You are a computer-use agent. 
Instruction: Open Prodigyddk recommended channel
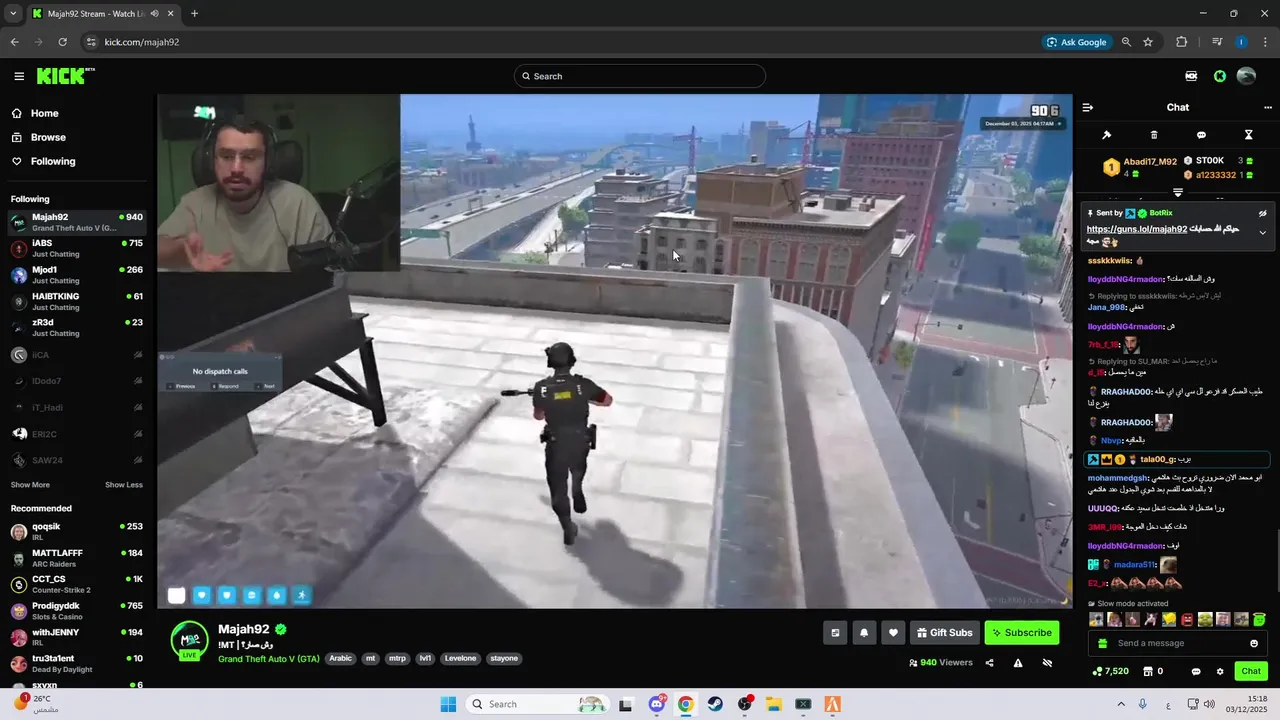(78, 610)
